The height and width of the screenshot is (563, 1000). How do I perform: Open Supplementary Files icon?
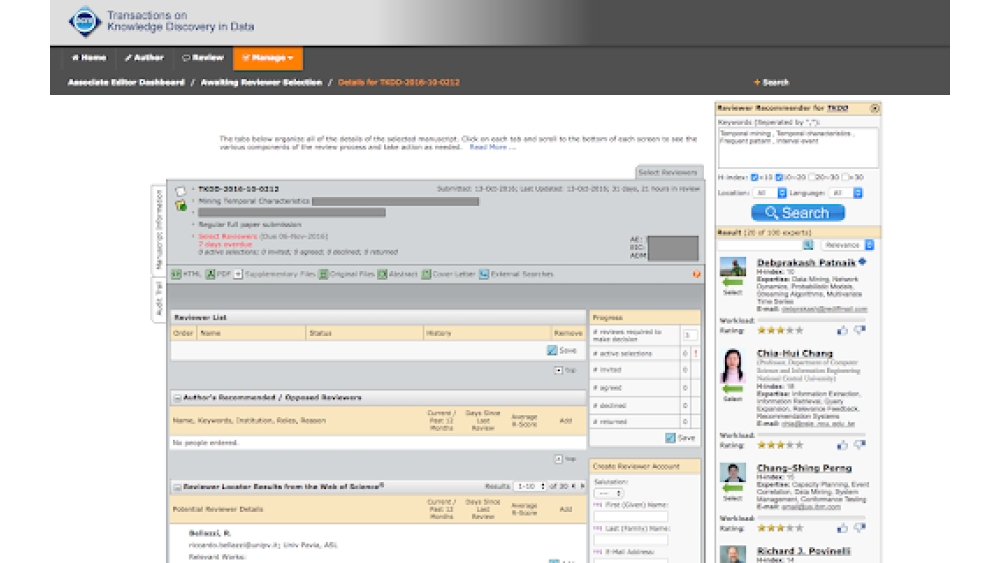pos(238,274)
